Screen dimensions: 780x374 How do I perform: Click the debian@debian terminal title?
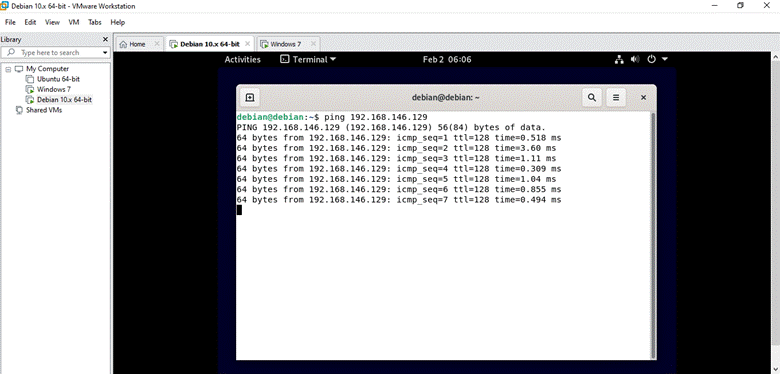[446, 97]
